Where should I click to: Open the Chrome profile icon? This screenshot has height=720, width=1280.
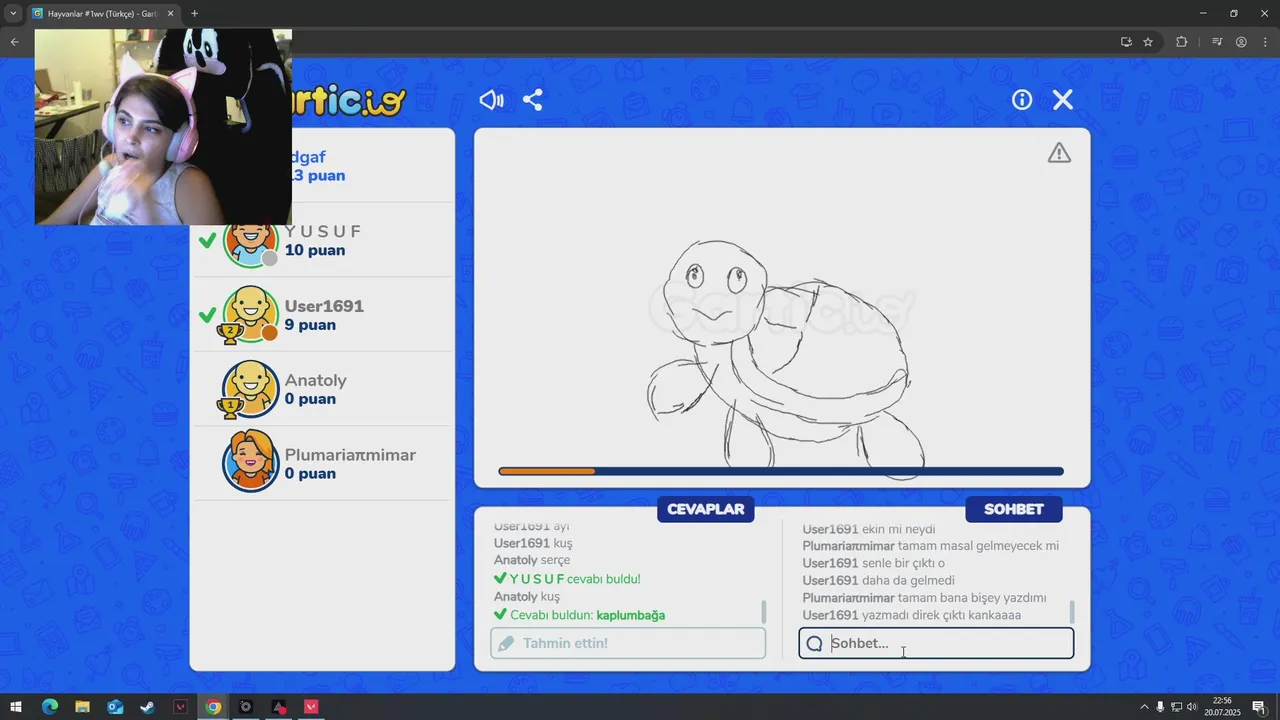1241,42
